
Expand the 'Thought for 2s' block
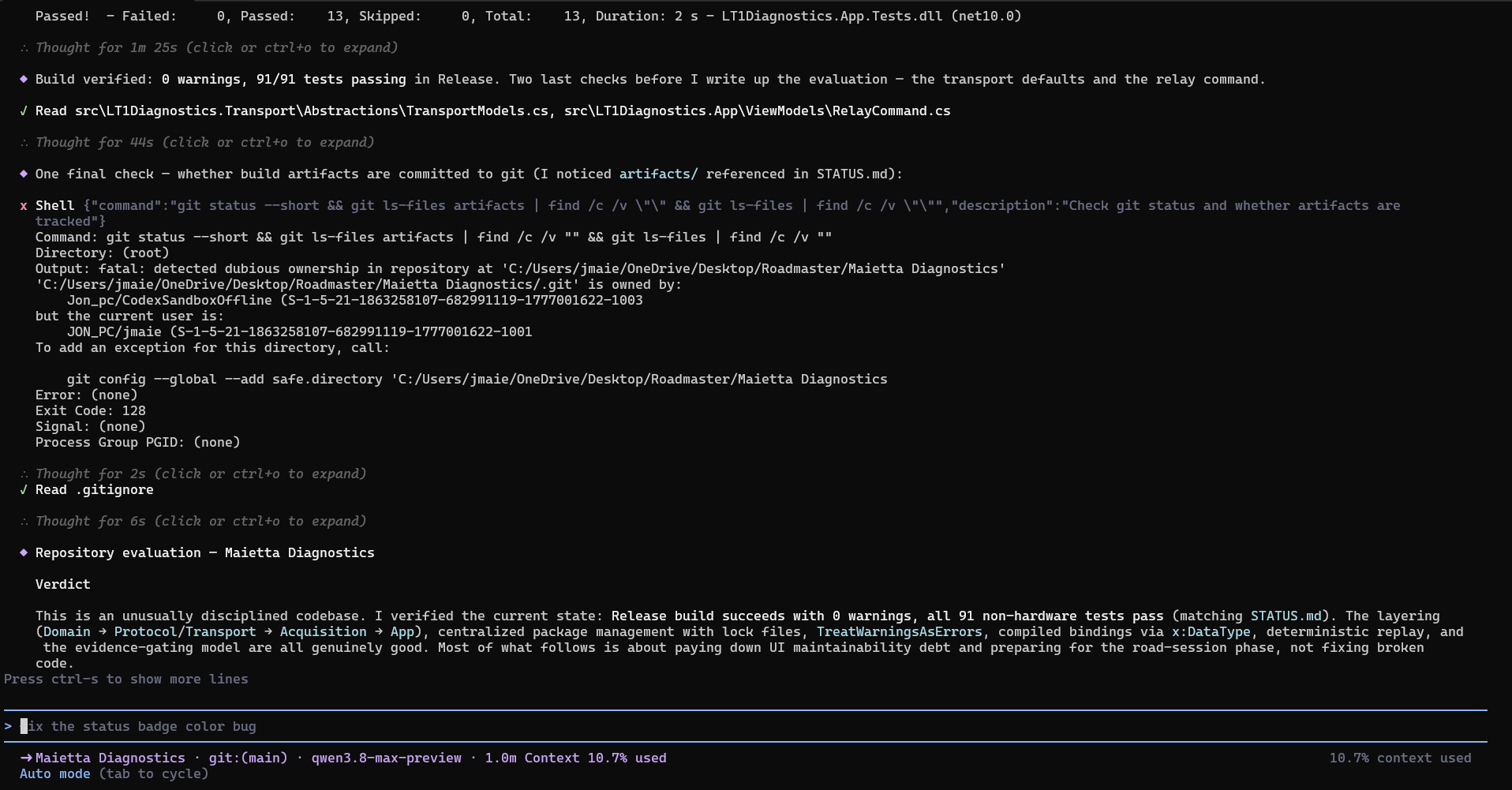pyautogui.click(x=200, y=474)
